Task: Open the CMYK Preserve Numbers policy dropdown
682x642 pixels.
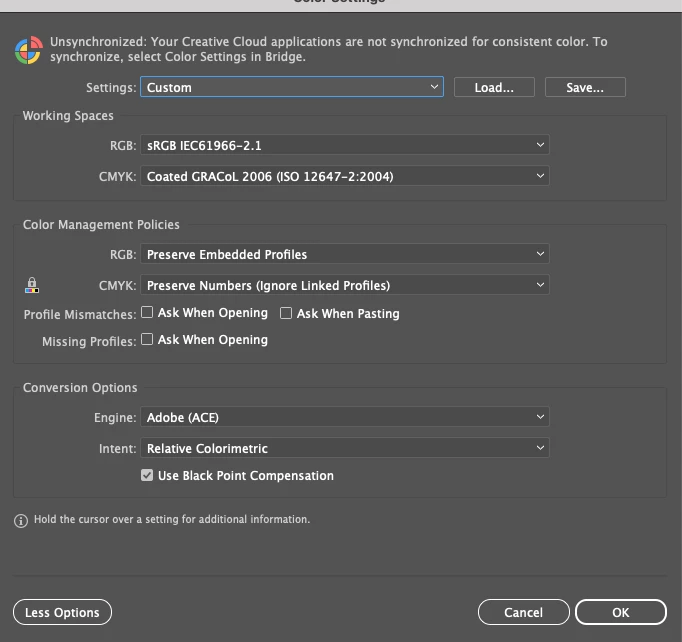Action: click(x=344, y=285)
